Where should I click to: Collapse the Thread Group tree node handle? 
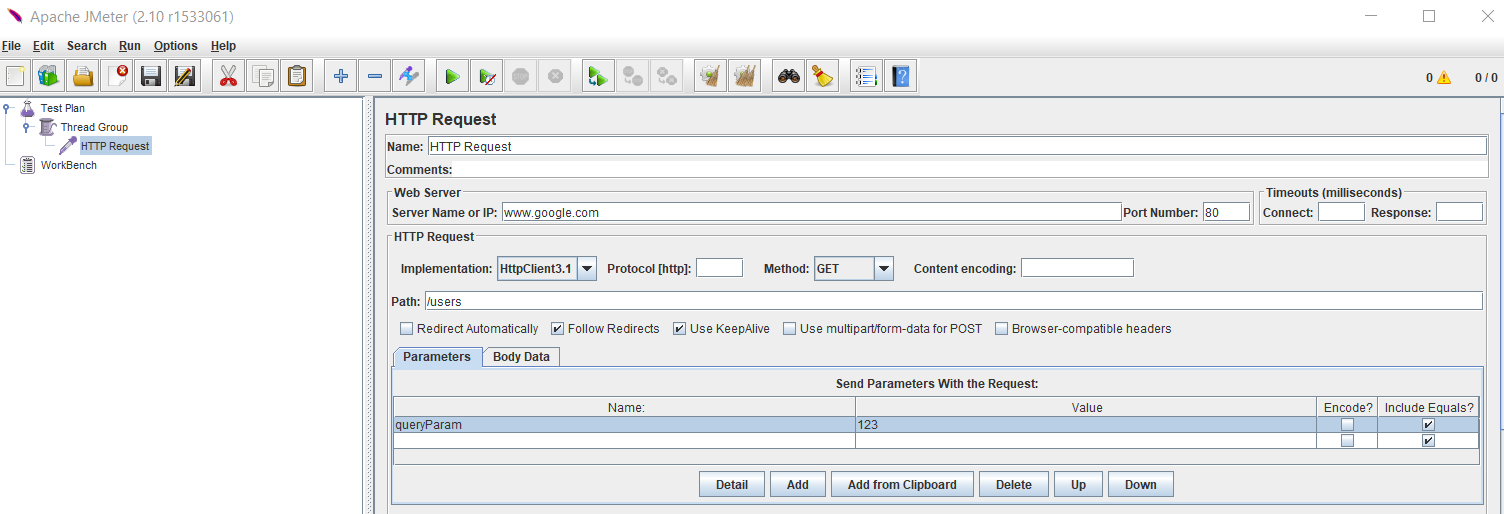(x=26, y=127)
